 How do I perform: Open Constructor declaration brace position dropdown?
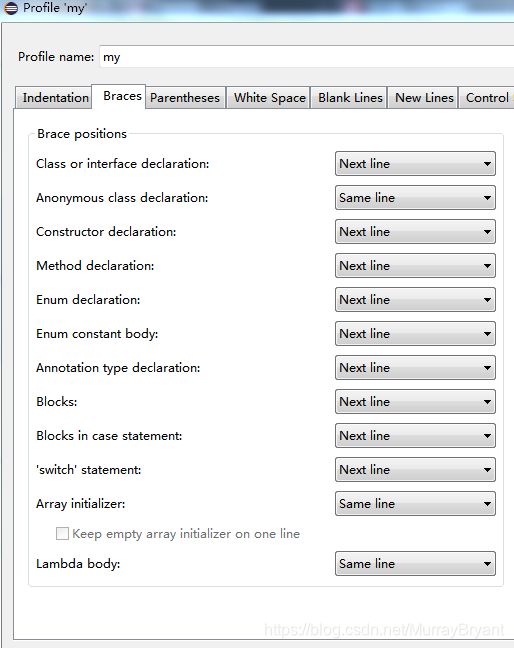[x=415, y=231]
